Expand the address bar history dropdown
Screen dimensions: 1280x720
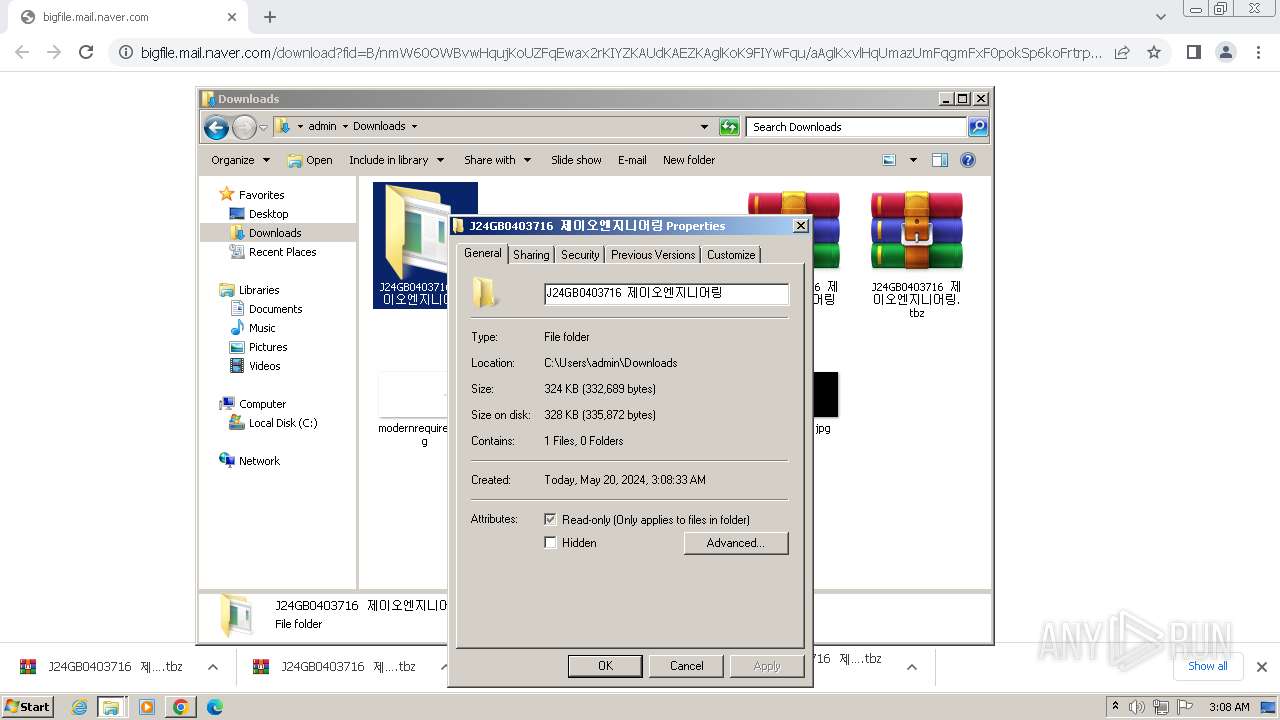704,127
